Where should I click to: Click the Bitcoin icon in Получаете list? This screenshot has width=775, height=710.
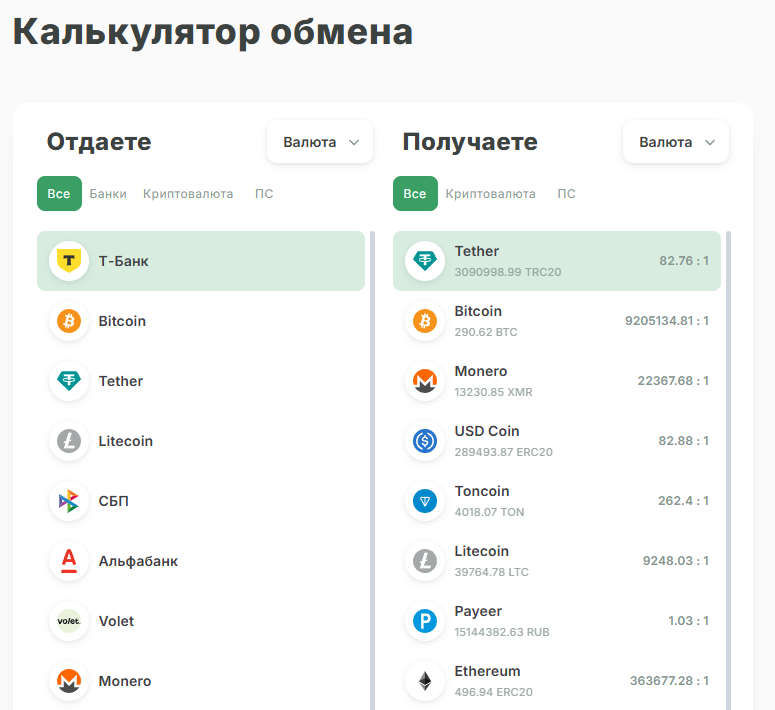pyautogui.click(x=425, y=321)
